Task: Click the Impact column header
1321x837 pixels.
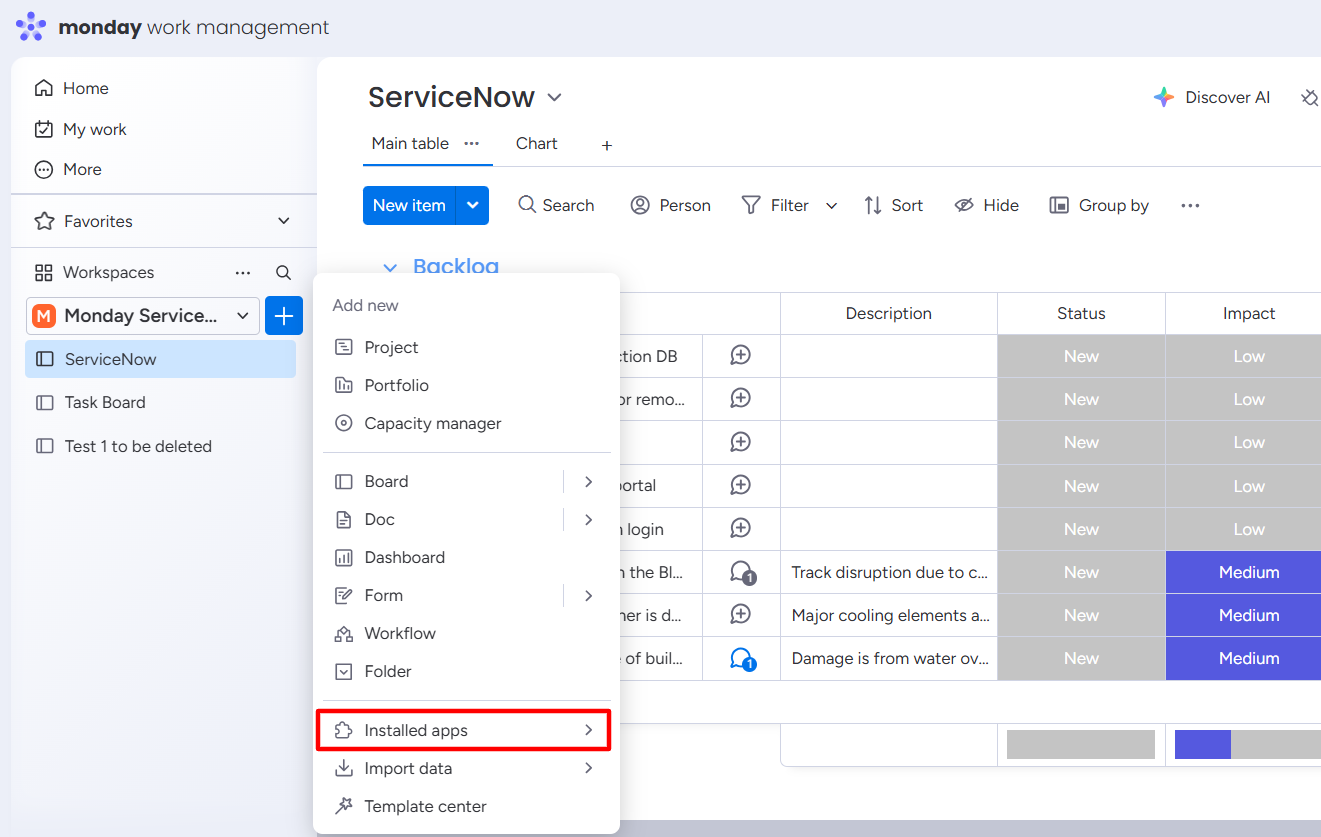Action: tap(1249, 313)
